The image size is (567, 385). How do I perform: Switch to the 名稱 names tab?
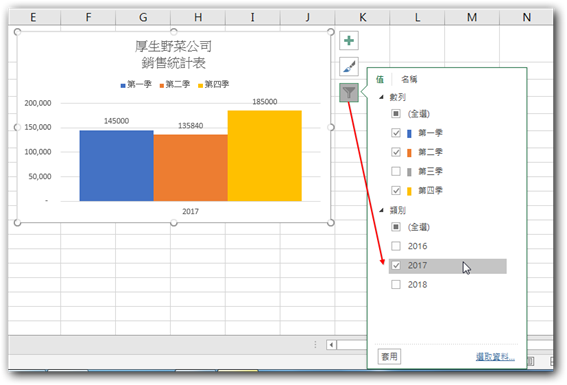click(409, 79)
